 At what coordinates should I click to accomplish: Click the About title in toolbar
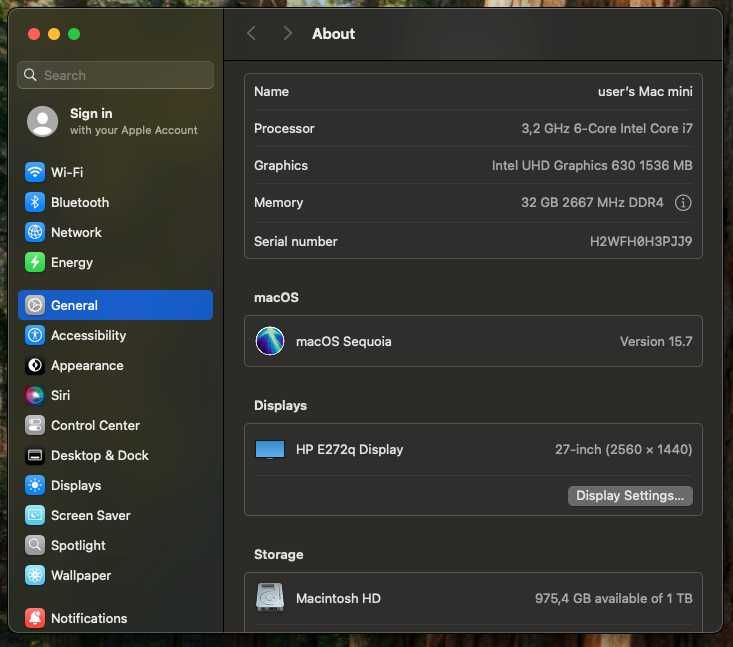[x=333, y=34]
